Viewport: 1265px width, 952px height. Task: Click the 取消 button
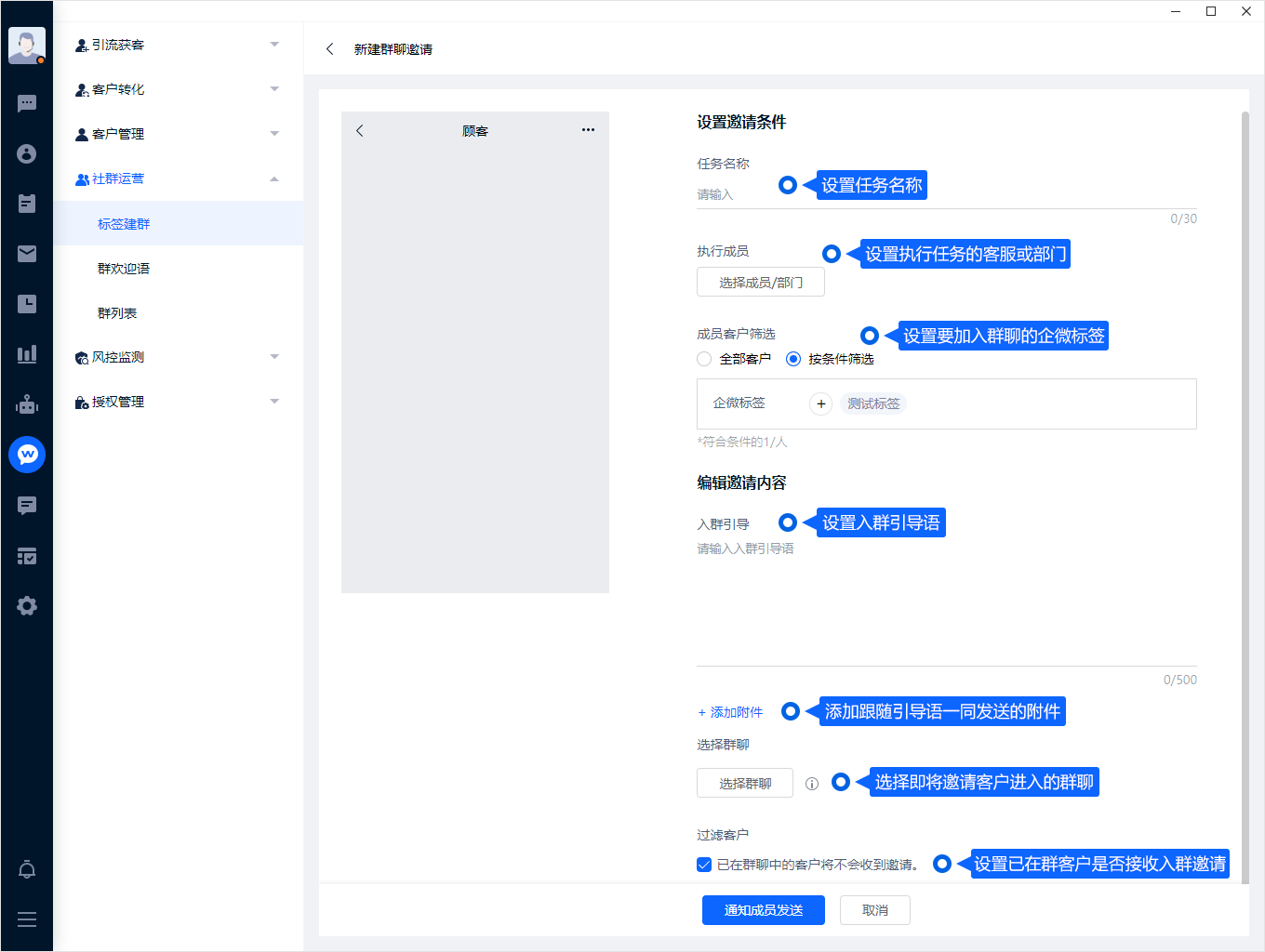pyautogui.click(x=875, y=910)
